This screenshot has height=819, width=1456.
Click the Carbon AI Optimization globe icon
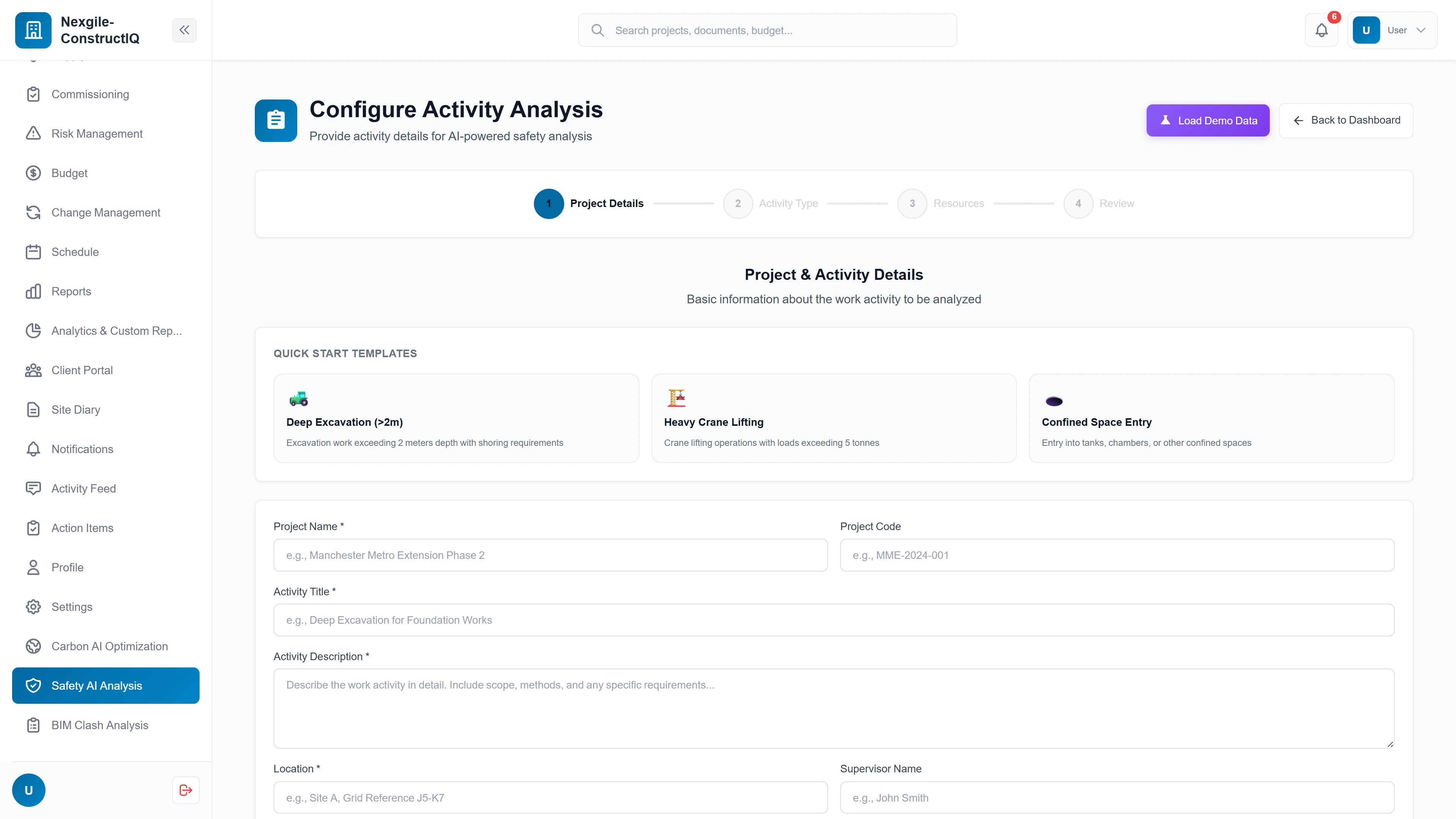33,646
